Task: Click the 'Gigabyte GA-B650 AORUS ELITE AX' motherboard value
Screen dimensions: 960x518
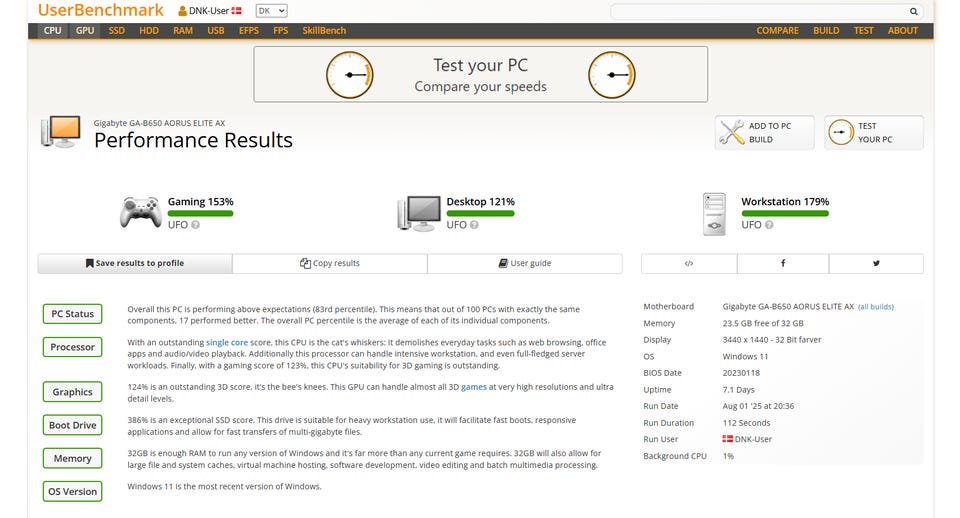Action: 788,306
